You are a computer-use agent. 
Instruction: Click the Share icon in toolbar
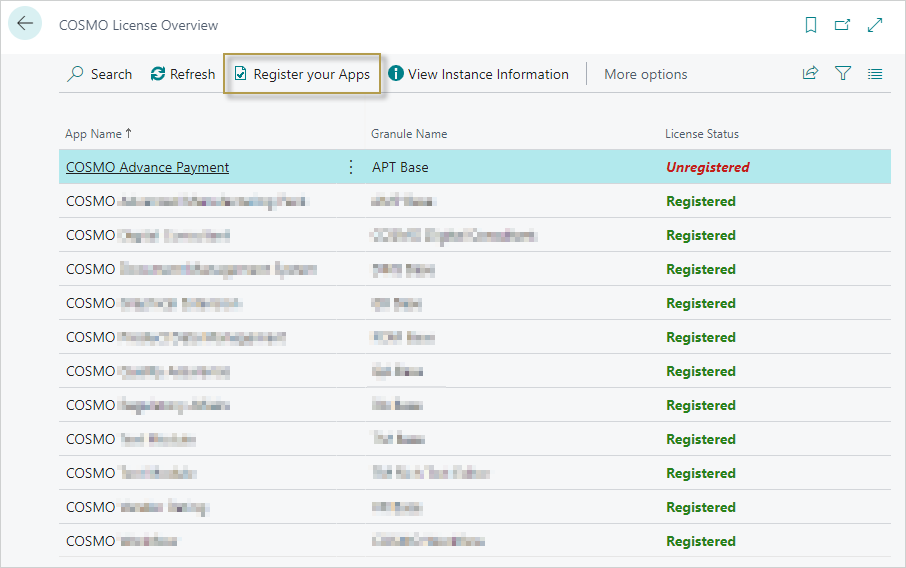click(810, 74)
